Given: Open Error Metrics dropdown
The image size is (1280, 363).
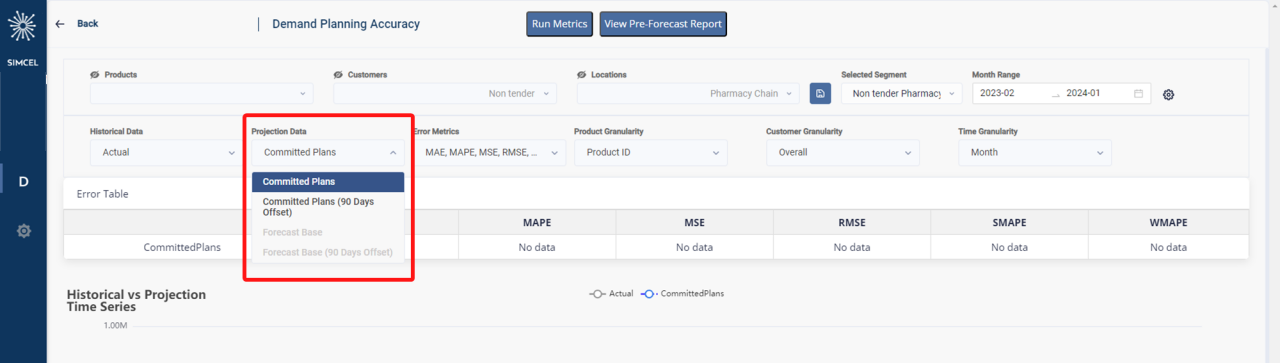Looking at the screenshot, I should (x=489, y=152).
